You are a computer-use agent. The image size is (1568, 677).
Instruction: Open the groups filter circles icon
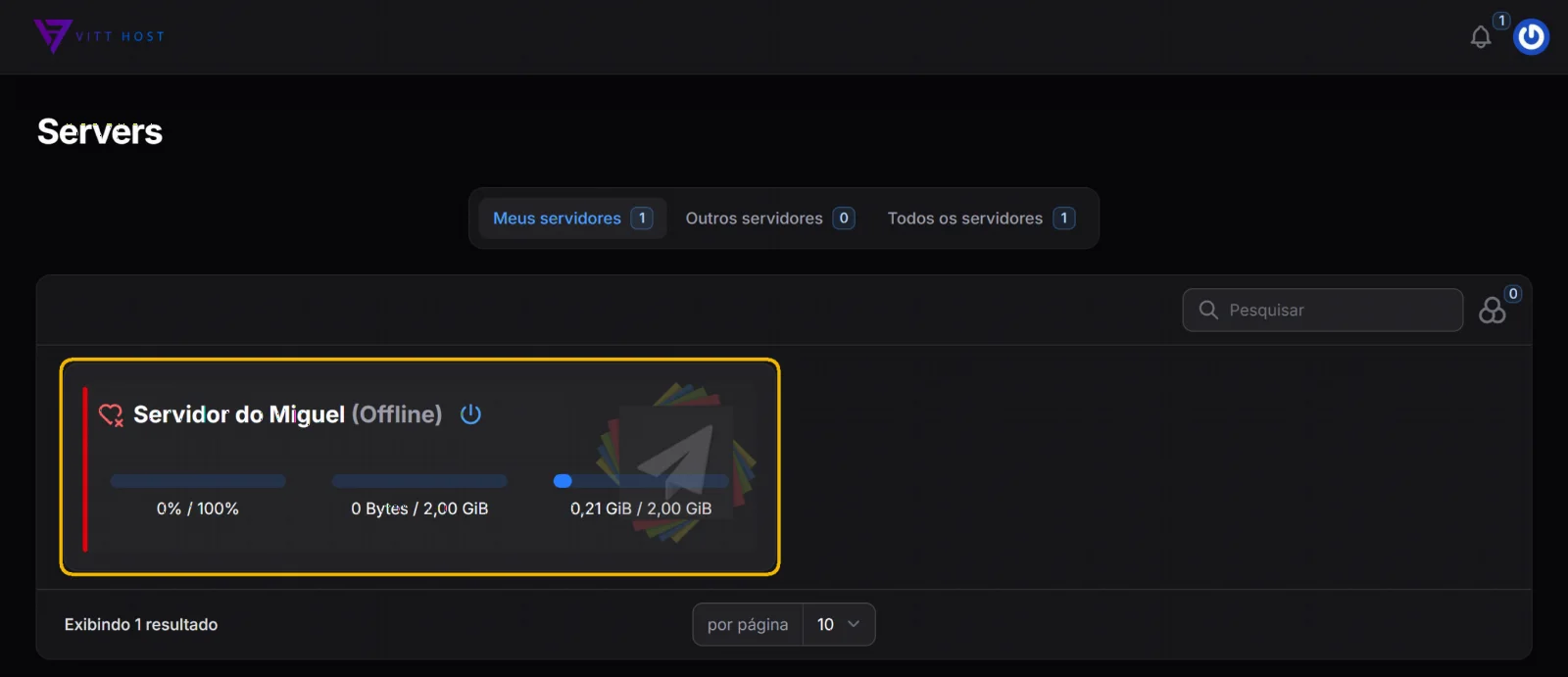(x=1492, y=311)
